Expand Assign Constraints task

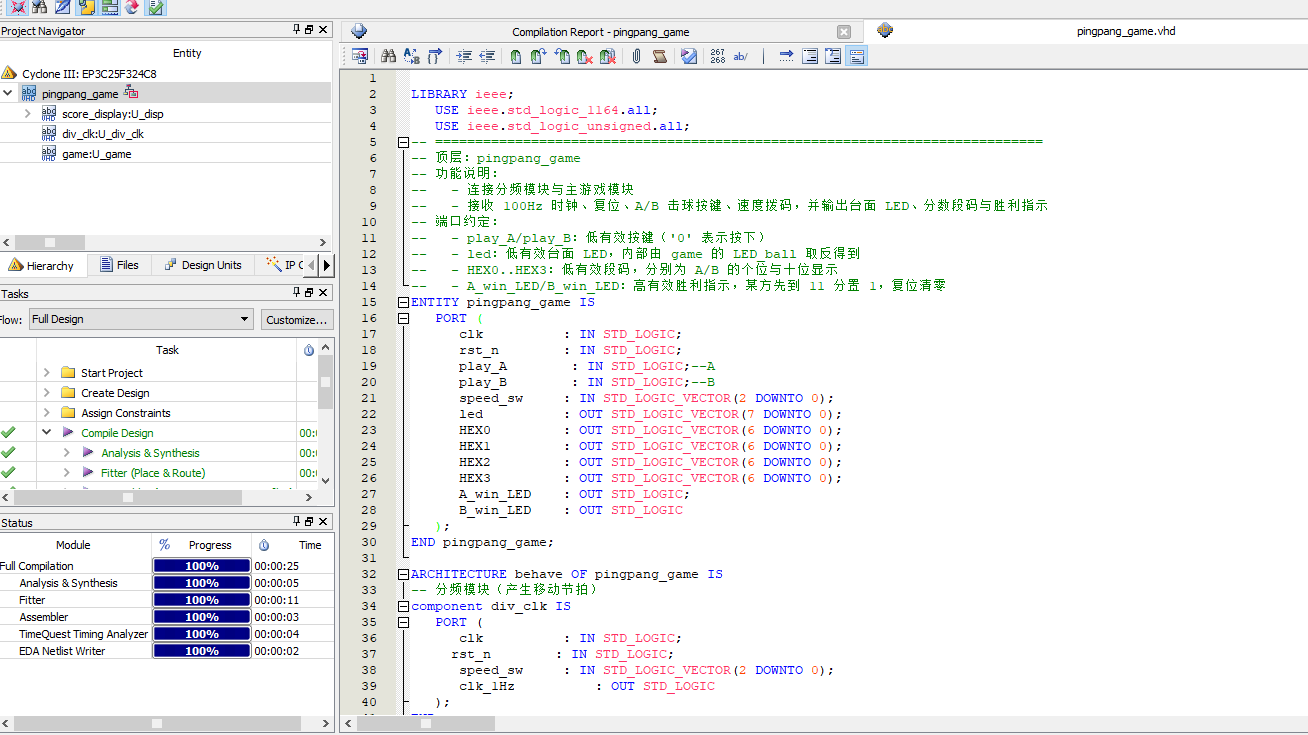point(46,412)
